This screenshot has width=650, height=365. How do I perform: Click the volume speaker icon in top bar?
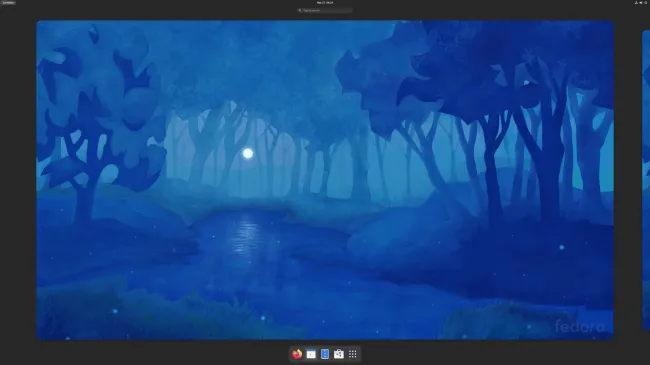(640, 2)
